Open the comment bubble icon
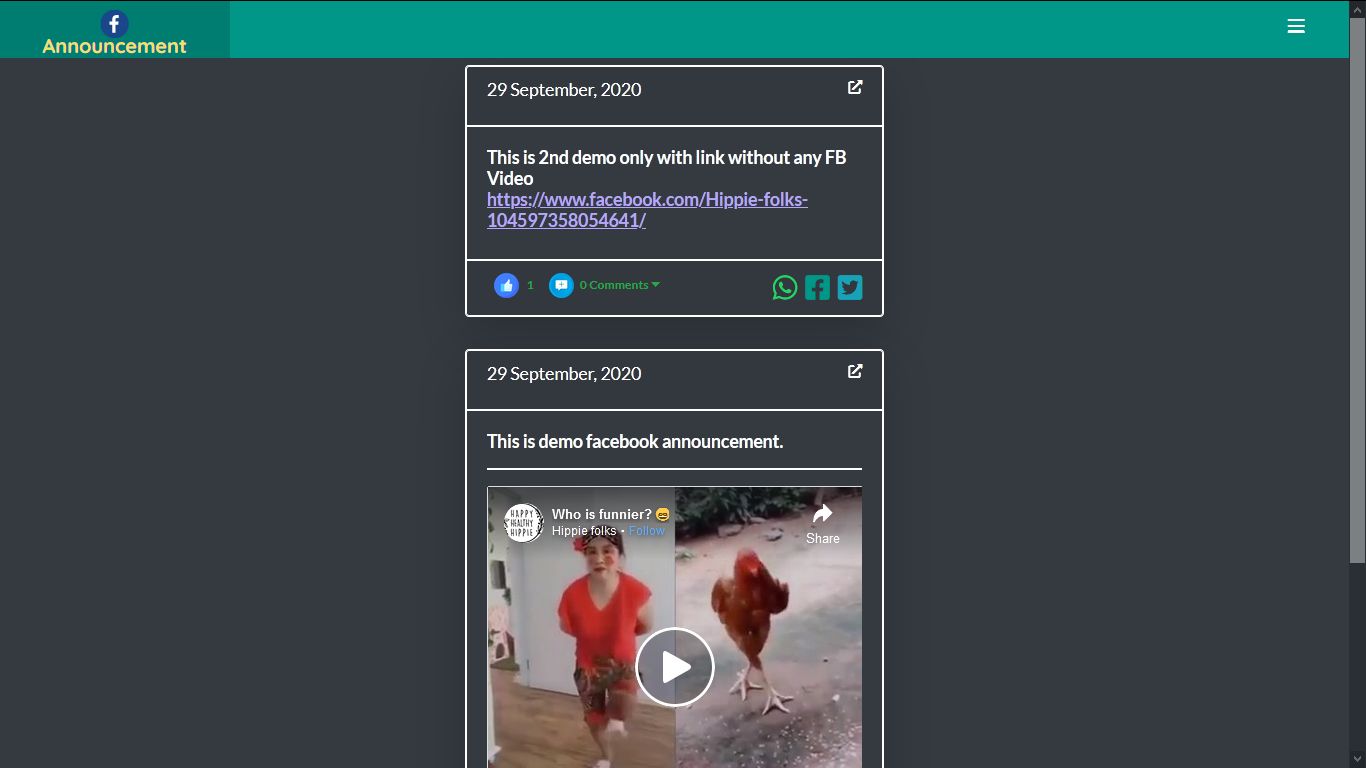1366x768 pixels. [x=561, y=285]
